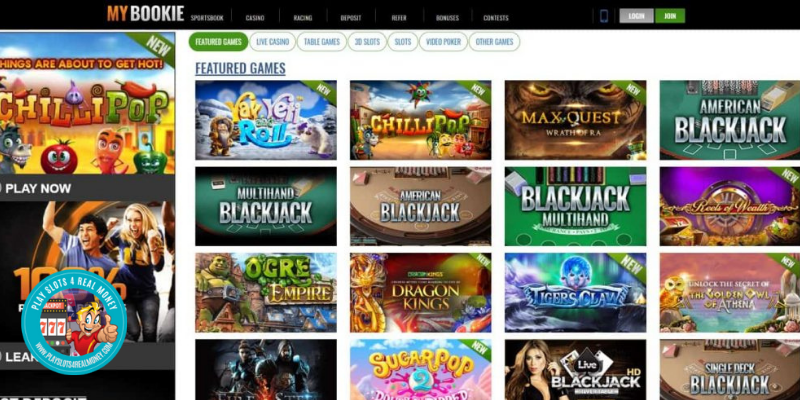Switch to the 3D Slots tab
The width and height of the screenshot is (800, 400).
point(367,42)
